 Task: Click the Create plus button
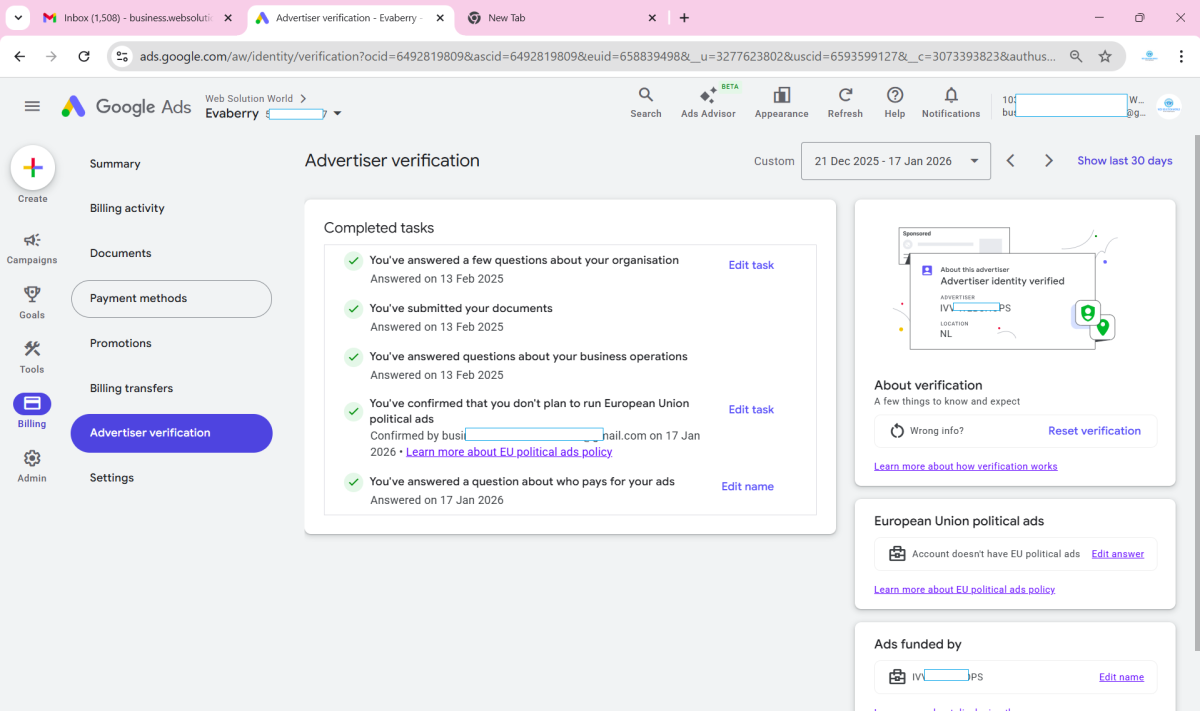pos(32,168)
